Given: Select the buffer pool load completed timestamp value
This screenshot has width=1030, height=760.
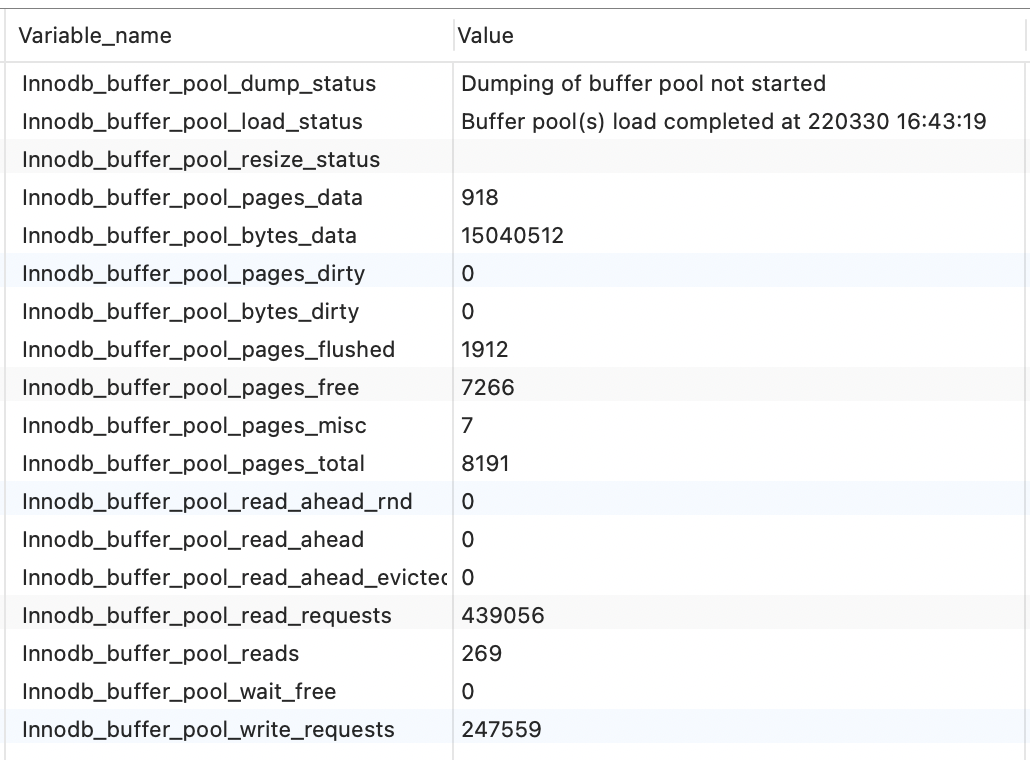Looking at the screenshot, I should pyautogui.click(x=723, y=122).
